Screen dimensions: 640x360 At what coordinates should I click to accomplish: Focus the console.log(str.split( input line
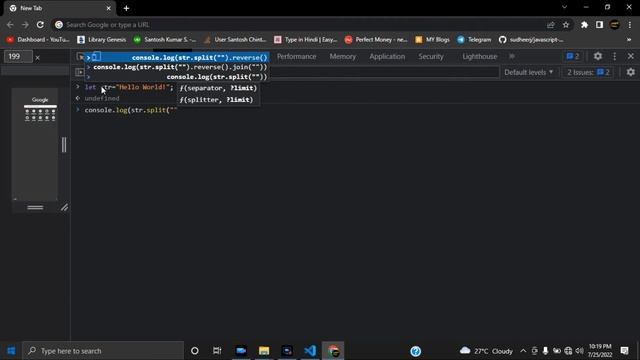coord(131,110)
